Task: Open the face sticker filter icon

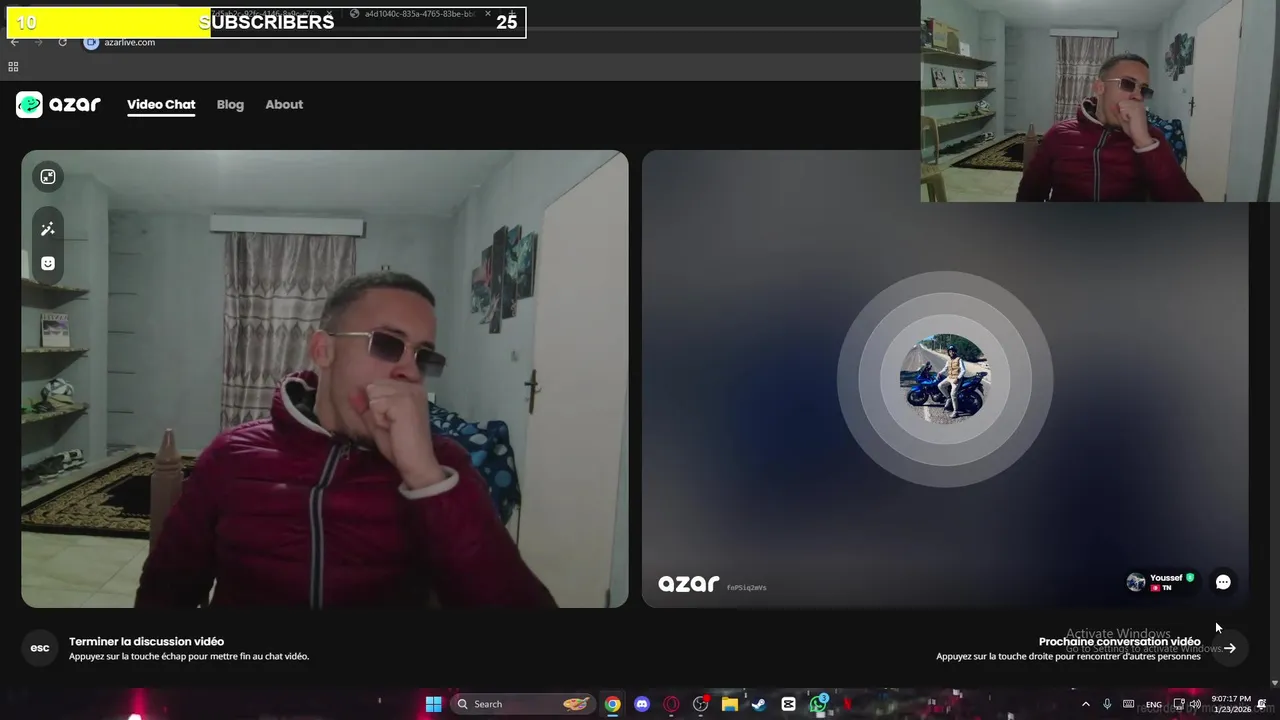Action: (48, 263)
